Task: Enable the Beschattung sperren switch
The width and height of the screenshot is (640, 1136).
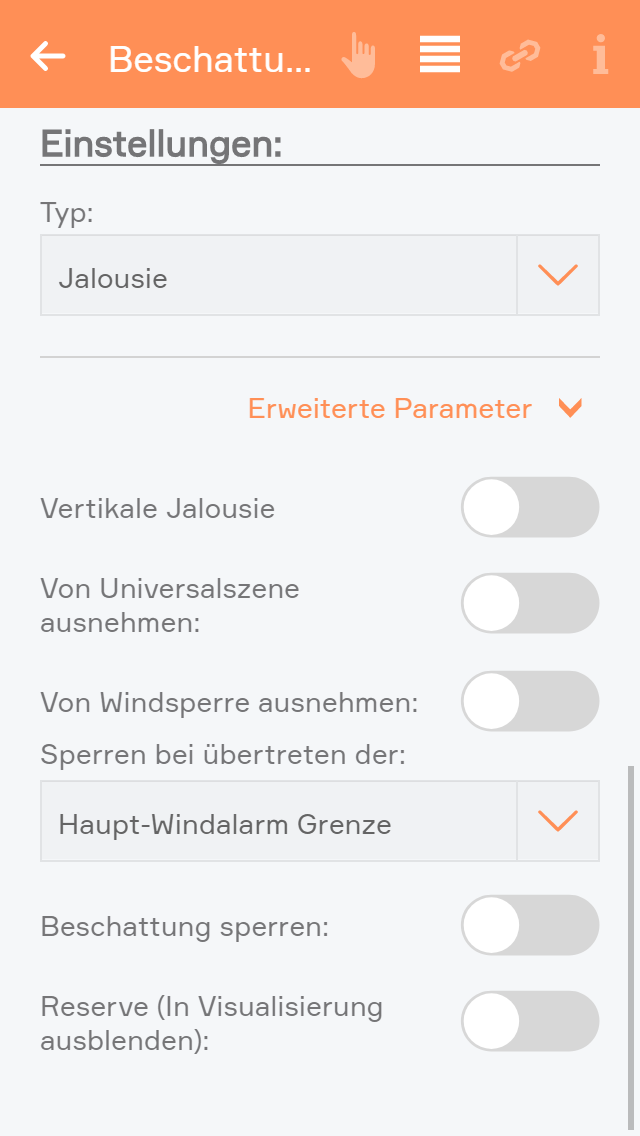Action: [529, 925]
